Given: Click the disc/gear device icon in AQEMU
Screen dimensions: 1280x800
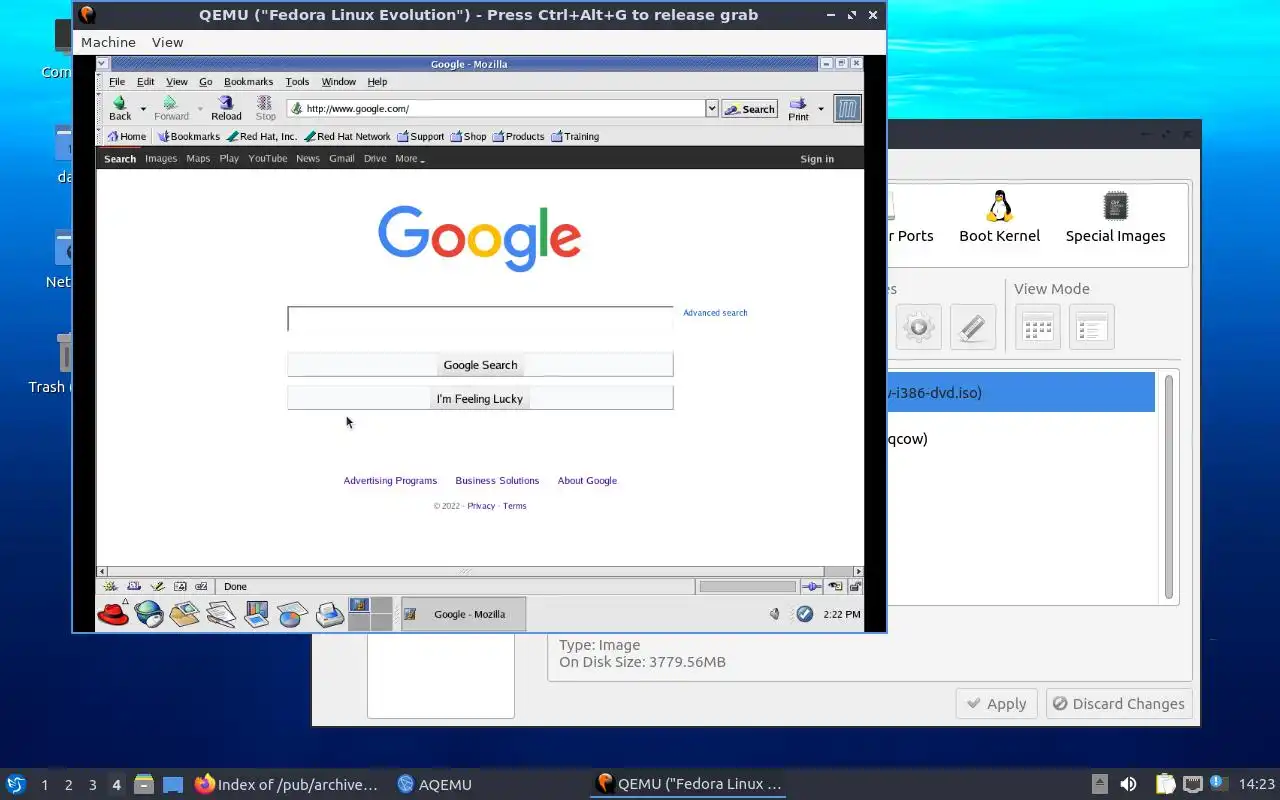Looking at the screenshot, I should click(x=918, y=327).
